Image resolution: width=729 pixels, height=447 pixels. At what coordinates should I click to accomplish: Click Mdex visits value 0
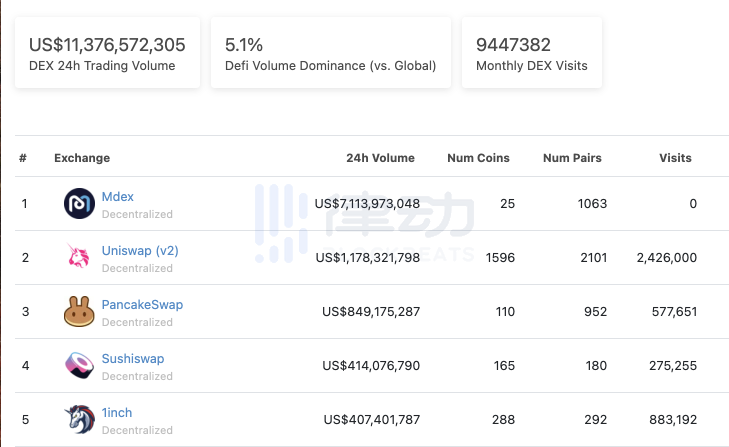coord(693,203)
